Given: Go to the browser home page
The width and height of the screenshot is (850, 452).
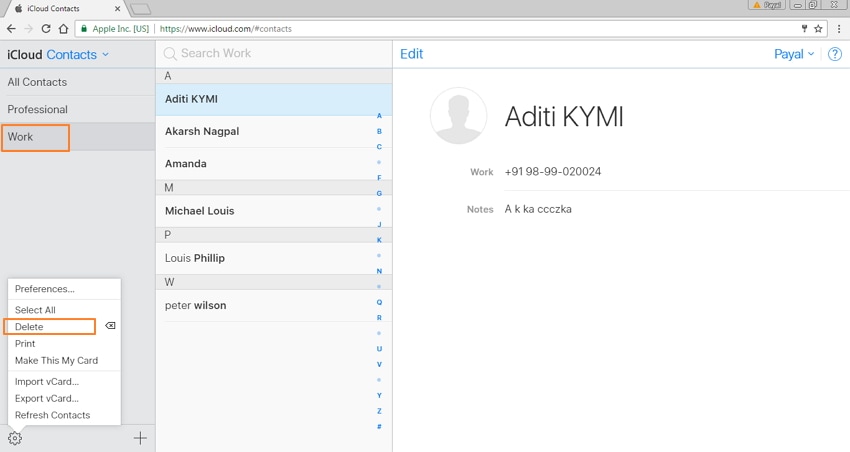Looking at the screenshot, I should point(63,29).
